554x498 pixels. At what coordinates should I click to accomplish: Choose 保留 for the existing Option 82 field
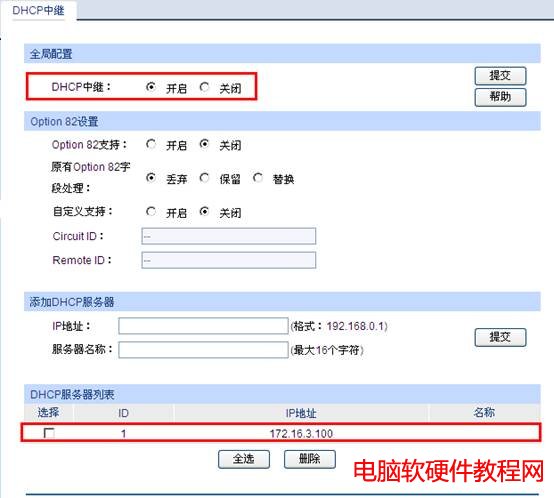pos(204,178)
